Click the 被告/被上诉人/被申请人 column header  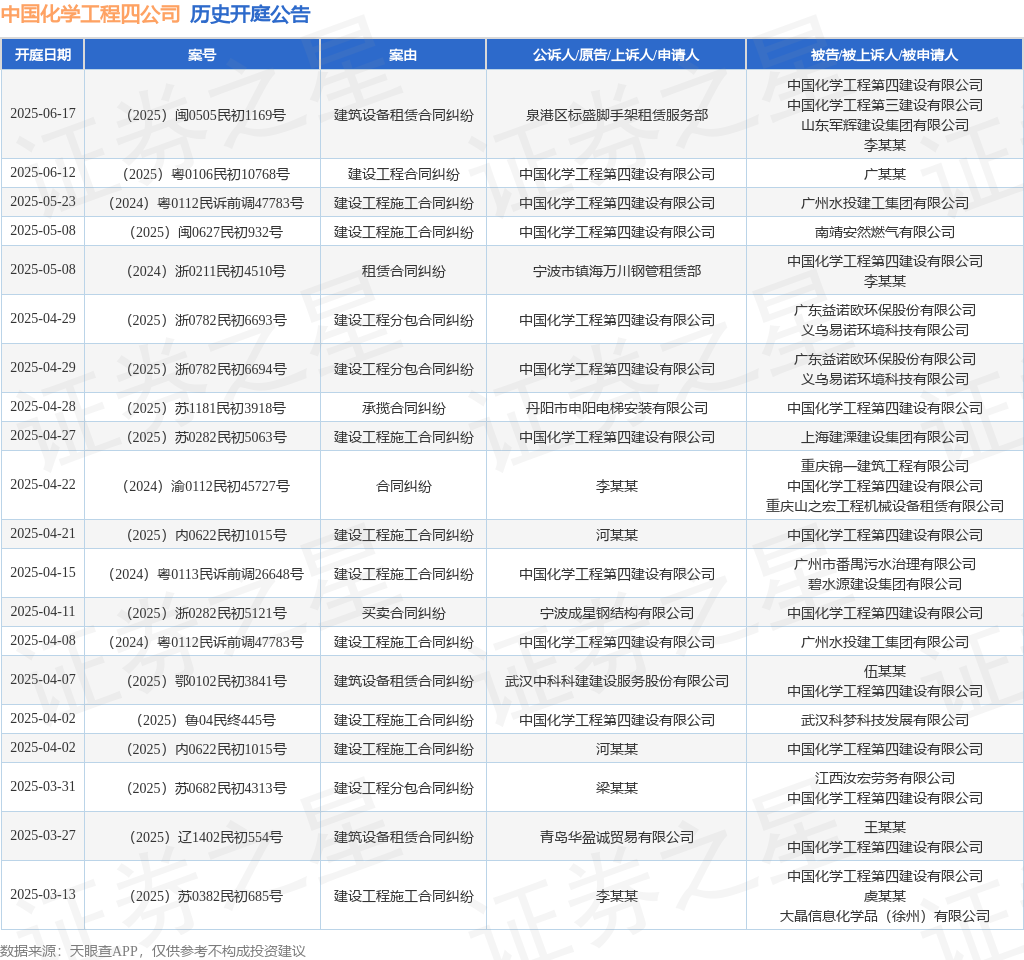point(885,55)
